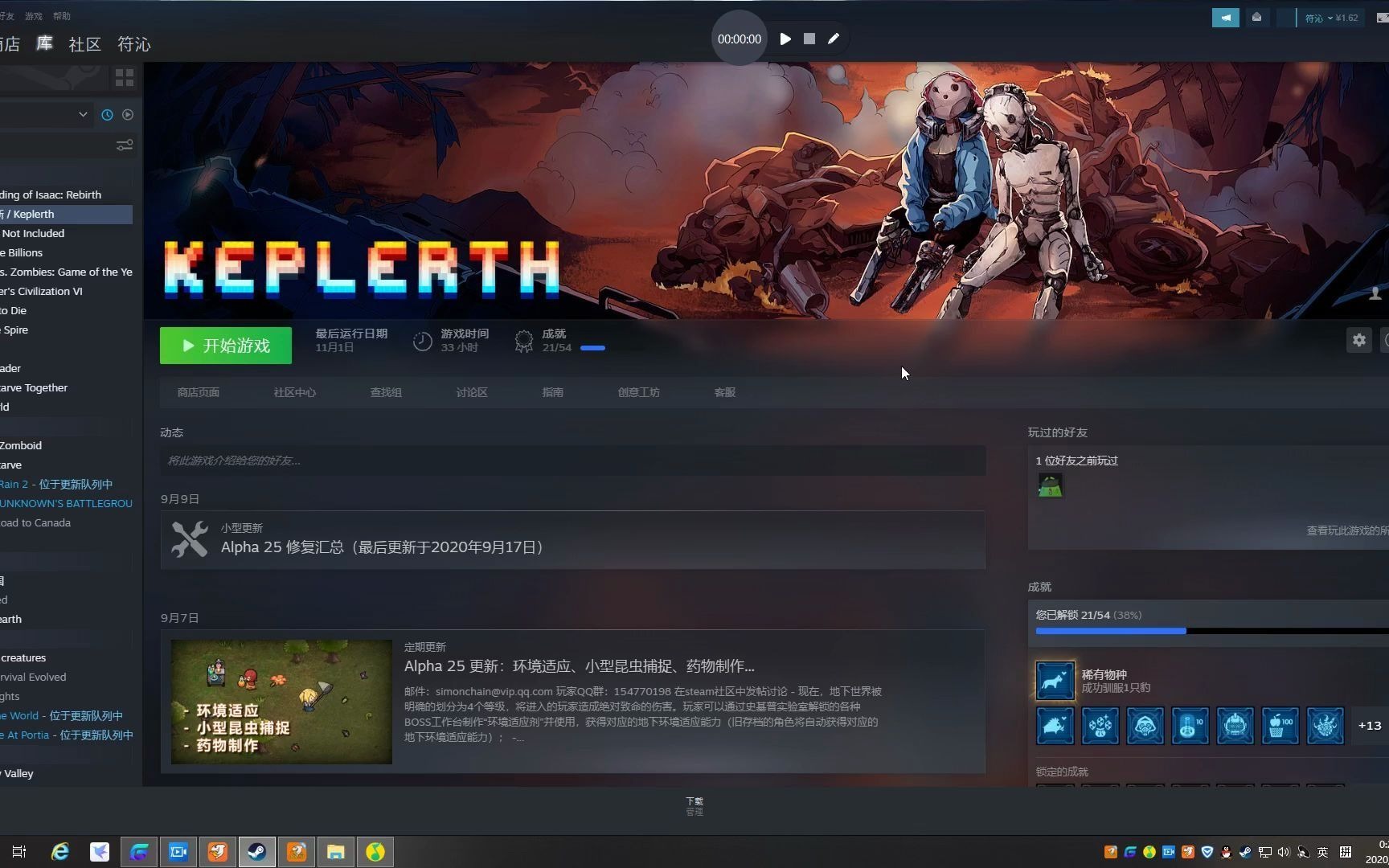Image resolution: width=1389 pixels, height=868 pixels.
Task: Open the recorder pencil edit tool
Action: (834, 39)
